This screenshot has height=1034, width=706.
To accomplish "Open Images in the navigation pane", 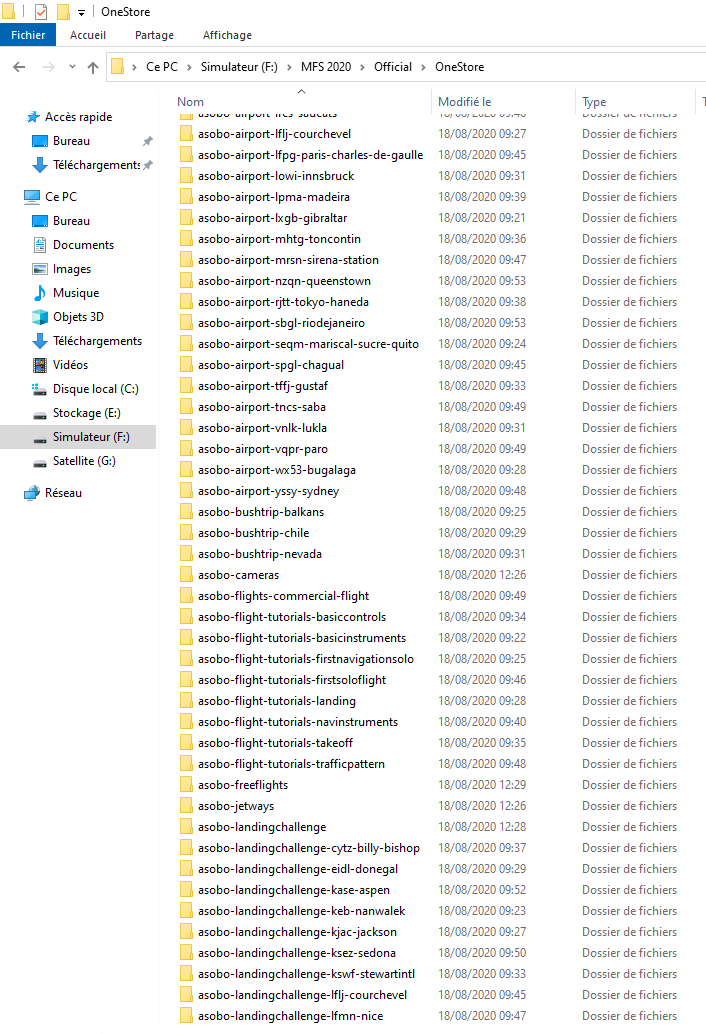I will pyautogui.click(x=72, y=269).
